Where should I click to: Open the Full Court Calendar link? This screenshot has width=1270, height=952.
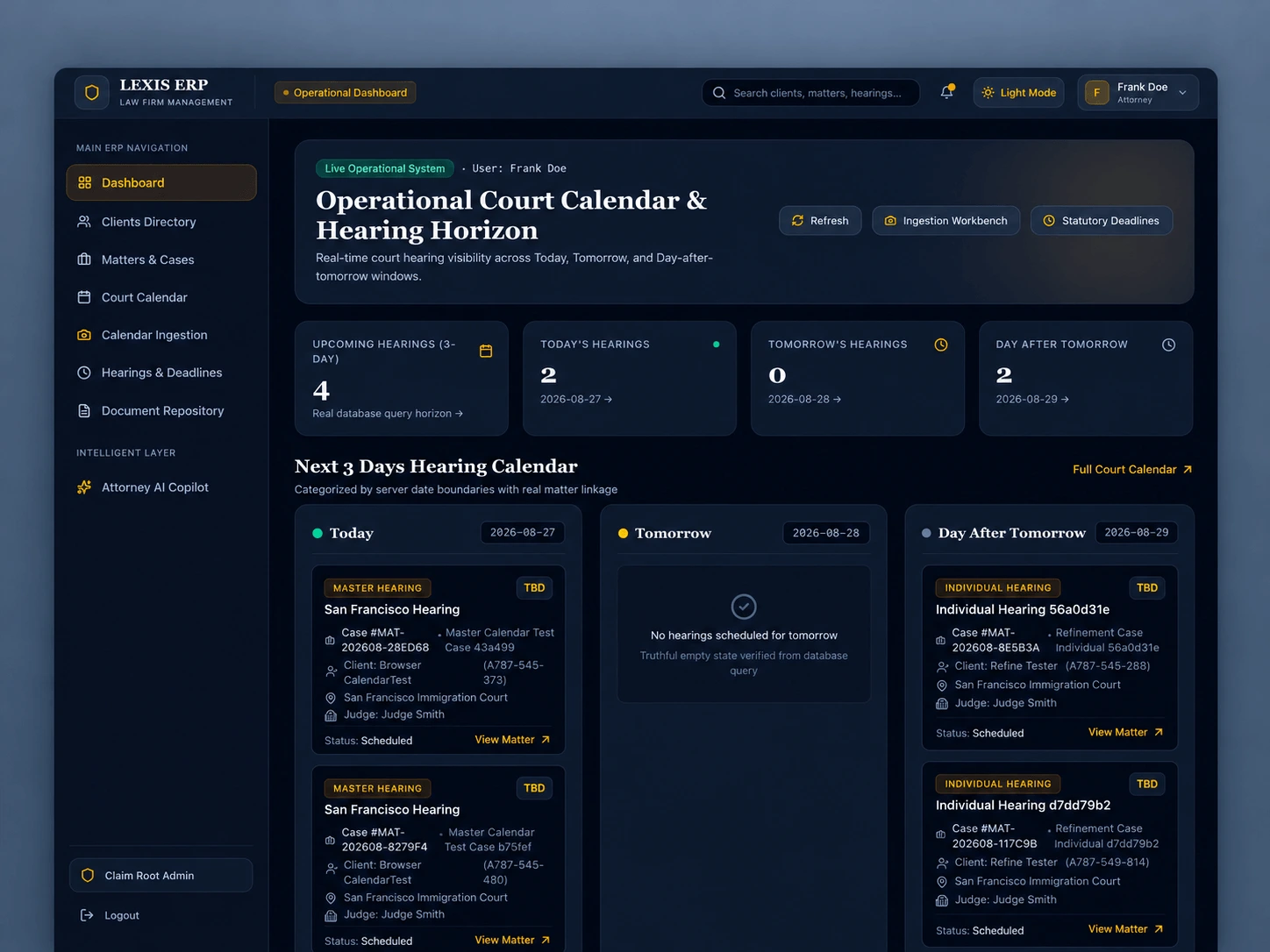[1132, 470]
